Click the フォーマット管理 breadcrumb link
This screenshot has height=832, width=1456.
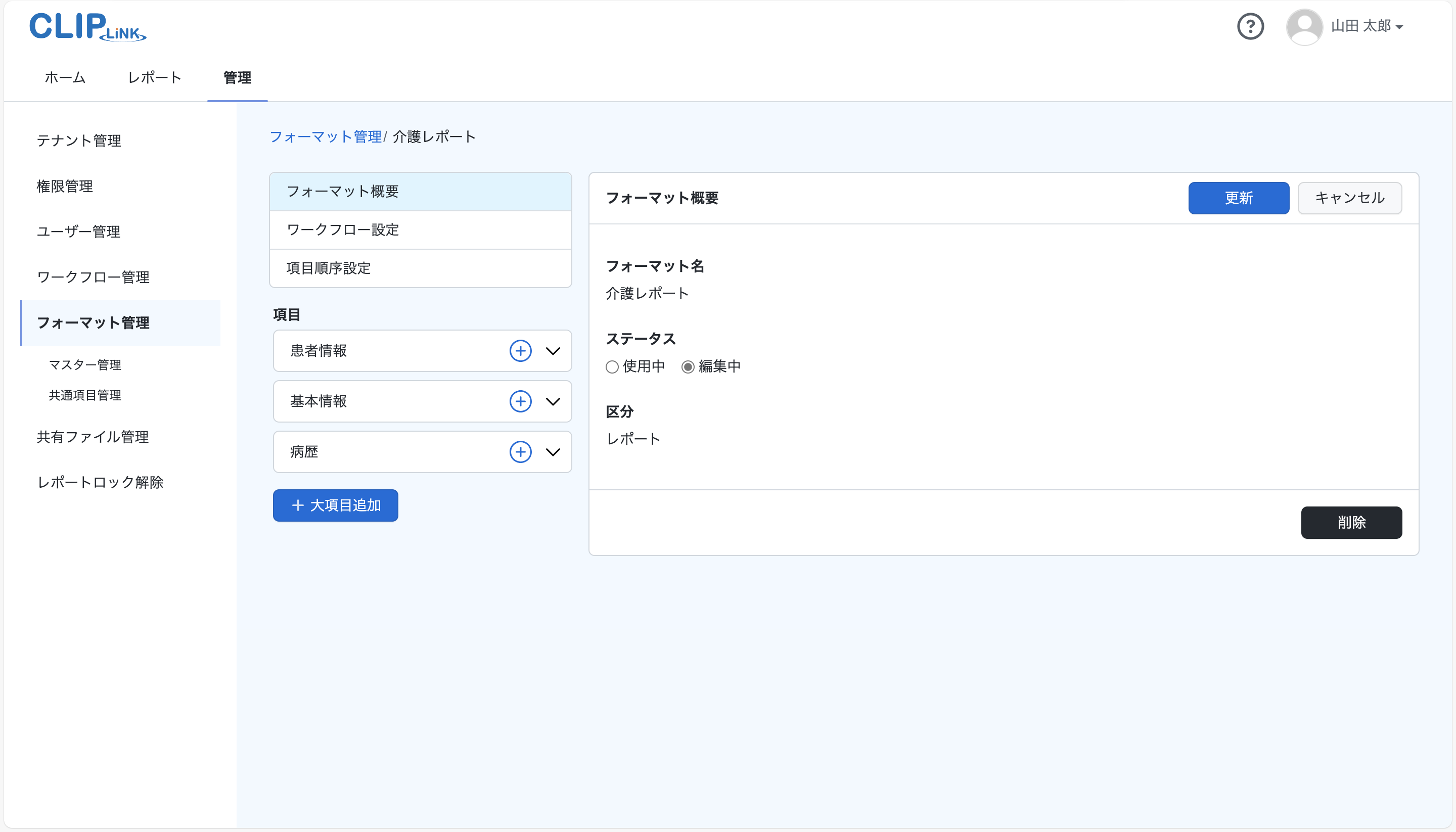coord(325,137)
